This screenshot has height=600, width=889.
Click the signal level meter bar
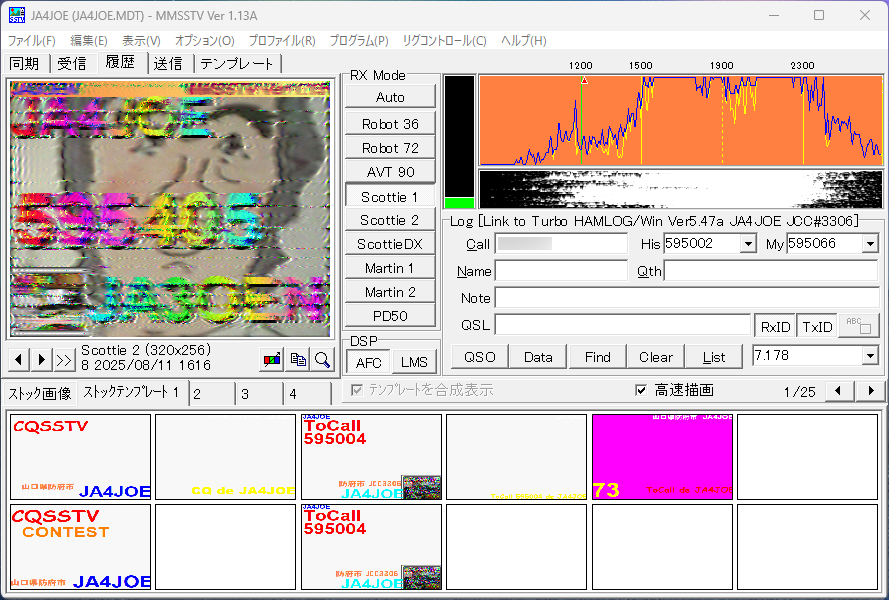pyautogui.click(x=459, y=142)
